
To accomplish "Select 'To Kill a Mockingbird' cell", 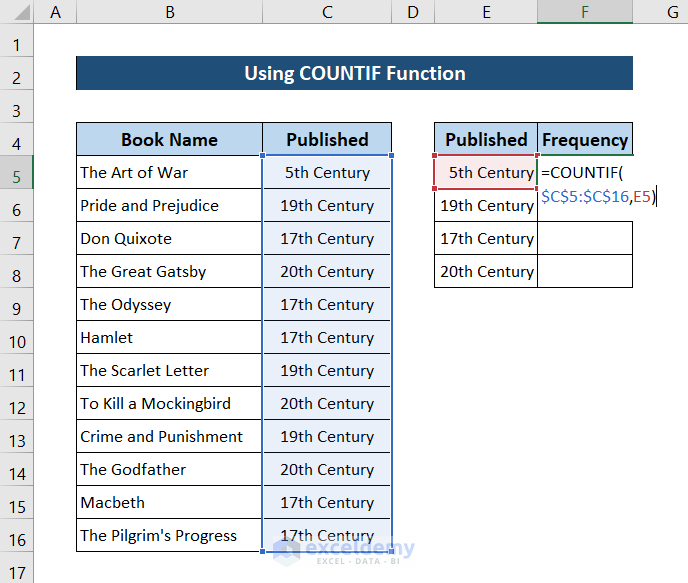I will 170,403.
